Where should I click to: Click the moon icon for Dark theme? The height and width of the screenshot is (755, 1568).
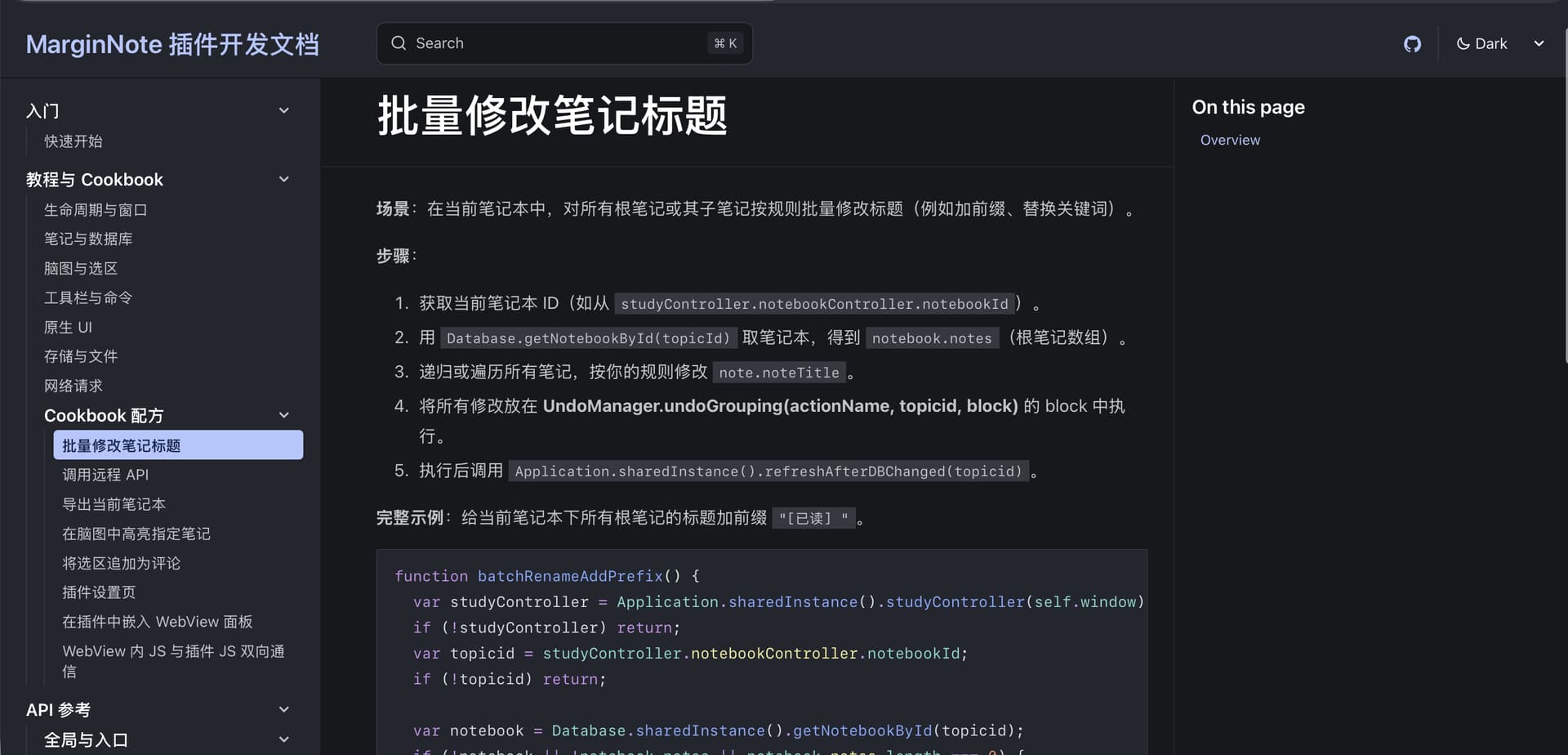(1463, 44)
